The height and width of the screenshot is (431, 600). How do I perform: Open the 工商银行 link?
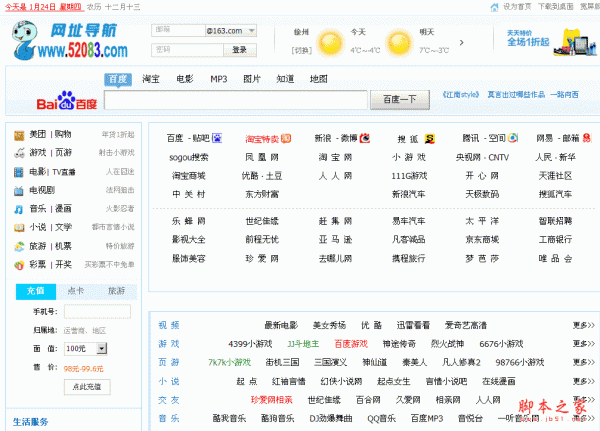555,240
